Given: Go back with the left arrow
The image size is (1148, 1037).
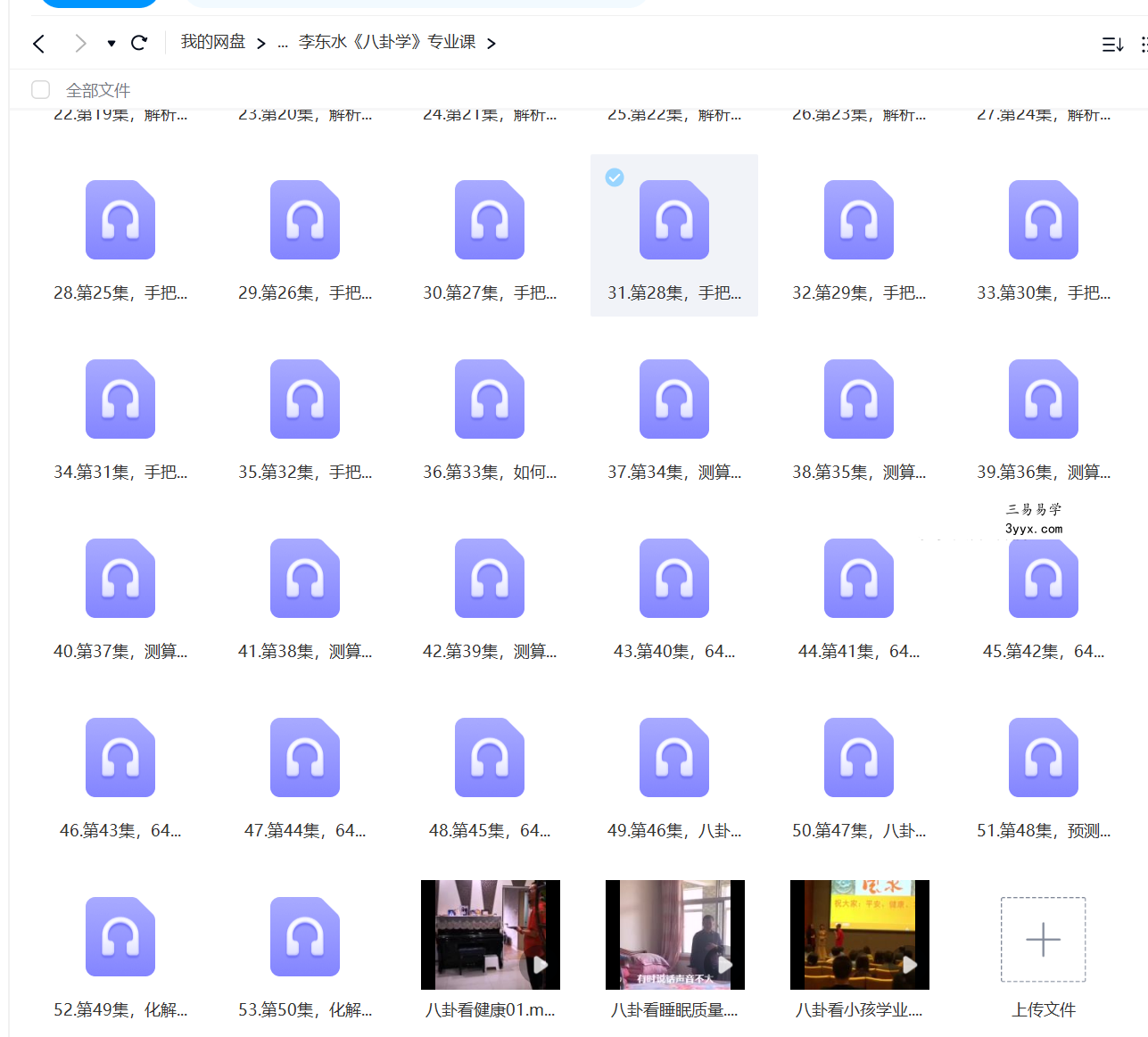Looking at the screenshot, I should pyautogui.click(x=38, y=44).
